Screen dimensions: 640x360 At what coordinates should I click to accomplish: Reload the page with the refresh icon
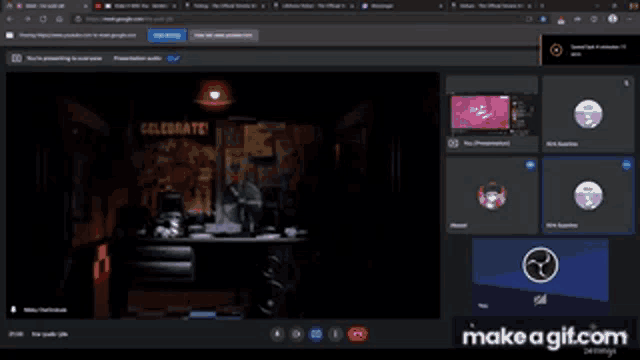tap(43, 19)
